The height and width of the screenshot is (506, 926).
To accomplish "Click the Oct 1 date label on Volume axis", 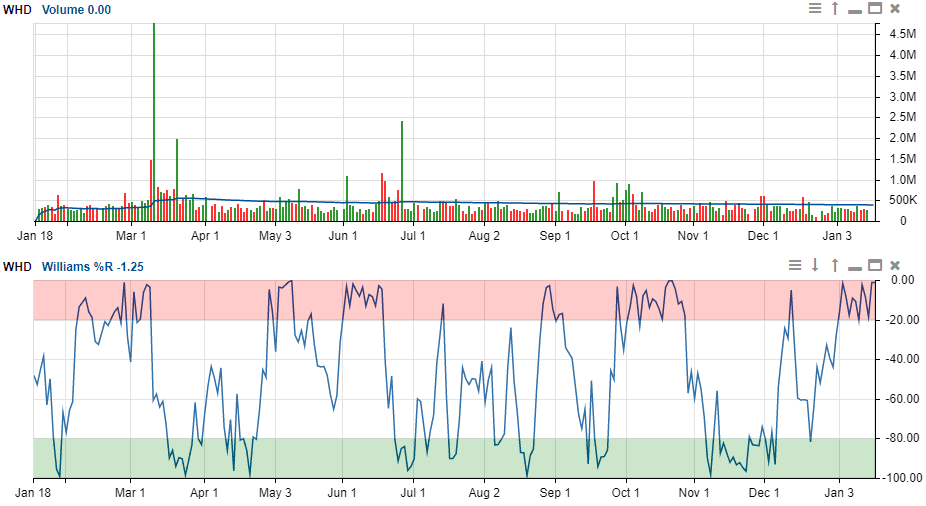I will click(x=625, y=236).
